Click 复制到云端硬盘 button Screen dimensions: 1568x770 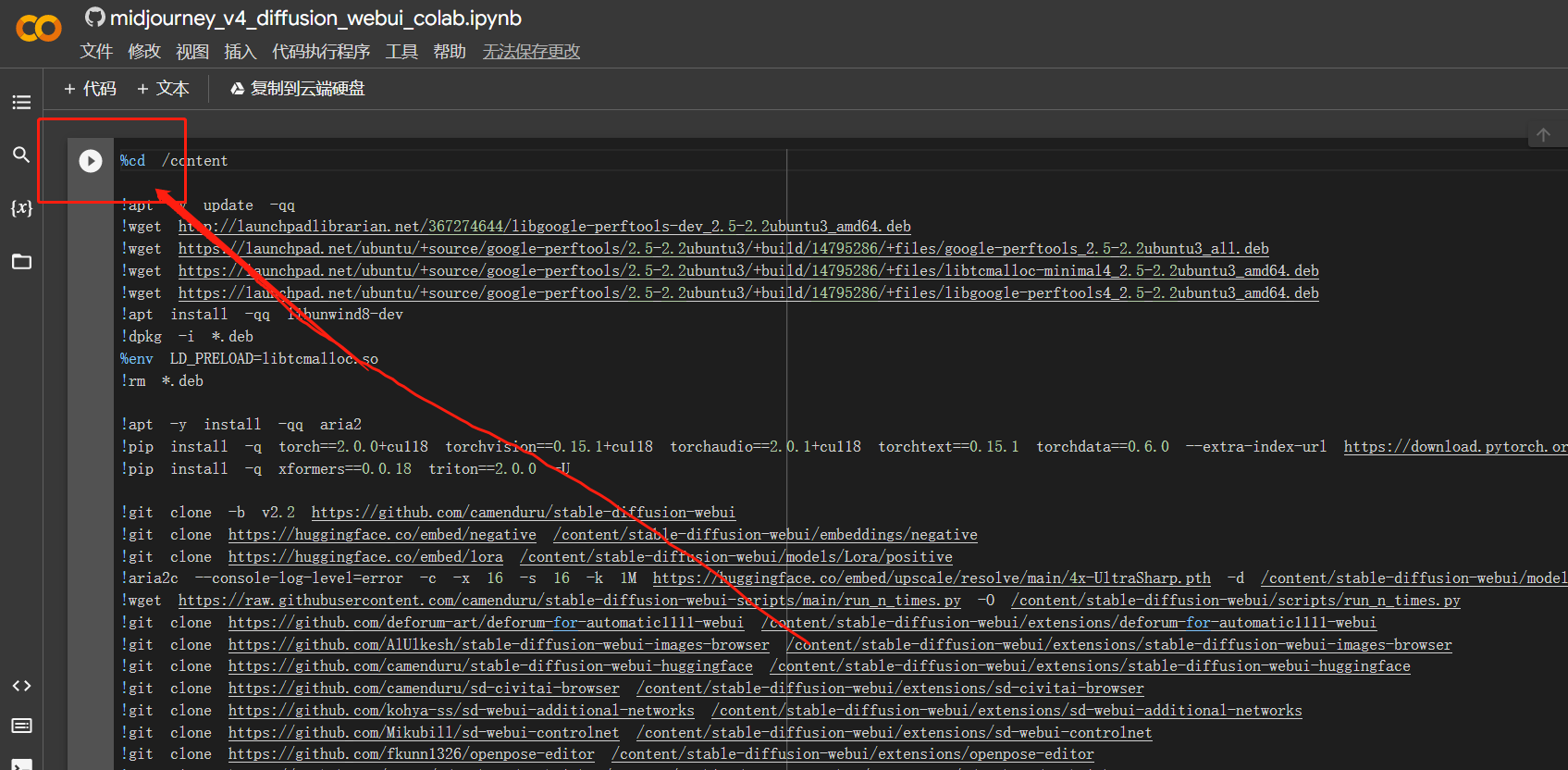298,89
